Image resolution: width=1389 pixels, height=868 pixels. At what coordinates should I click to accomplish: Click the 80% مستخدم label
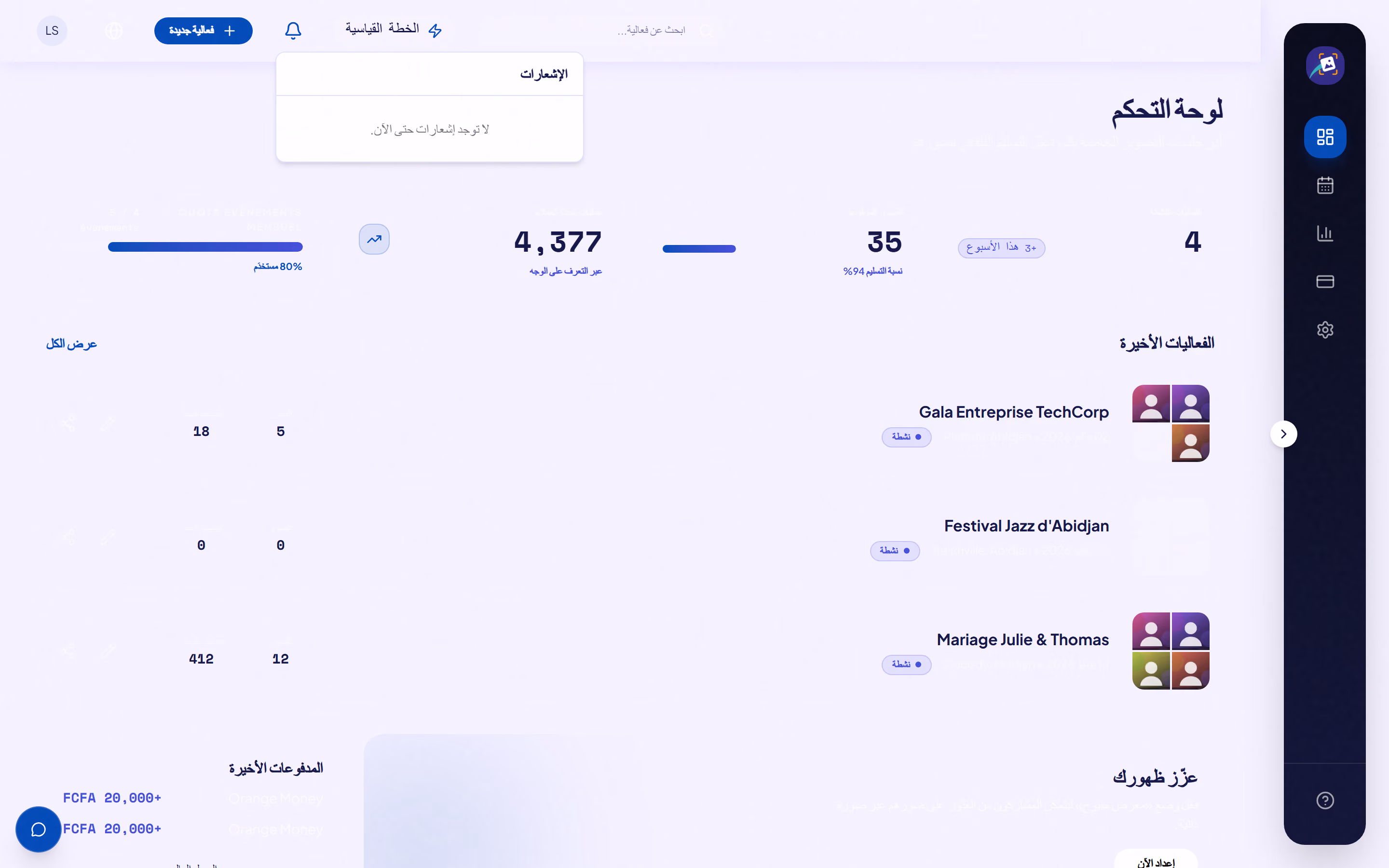click(x=278, y=266)
